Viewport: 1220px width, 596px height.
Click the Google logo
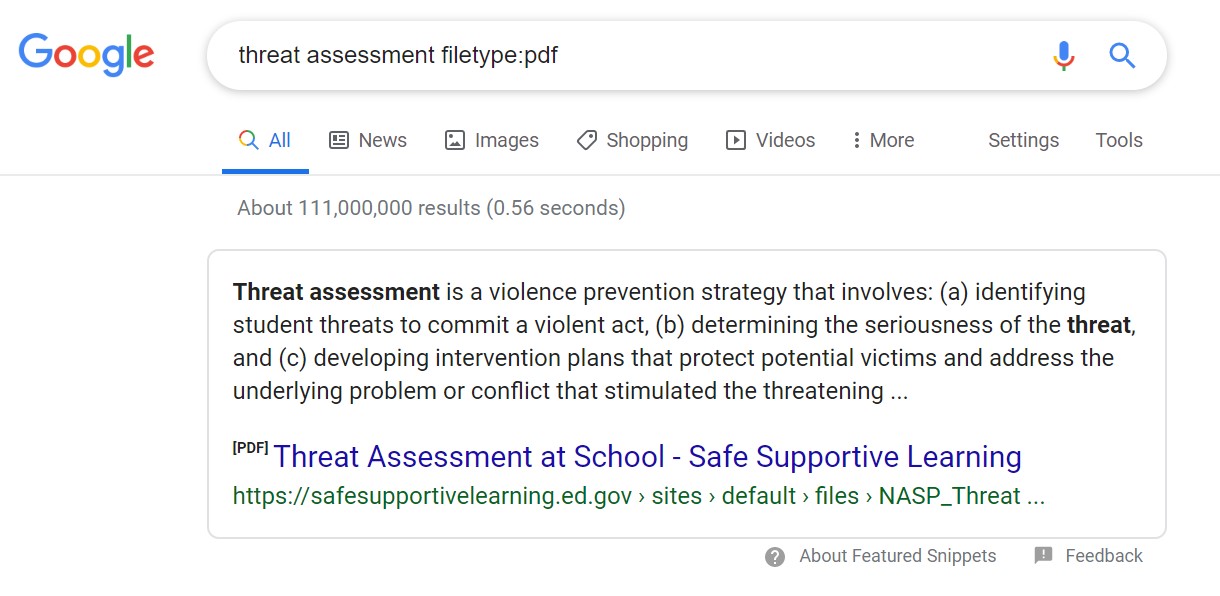point(86,53)
